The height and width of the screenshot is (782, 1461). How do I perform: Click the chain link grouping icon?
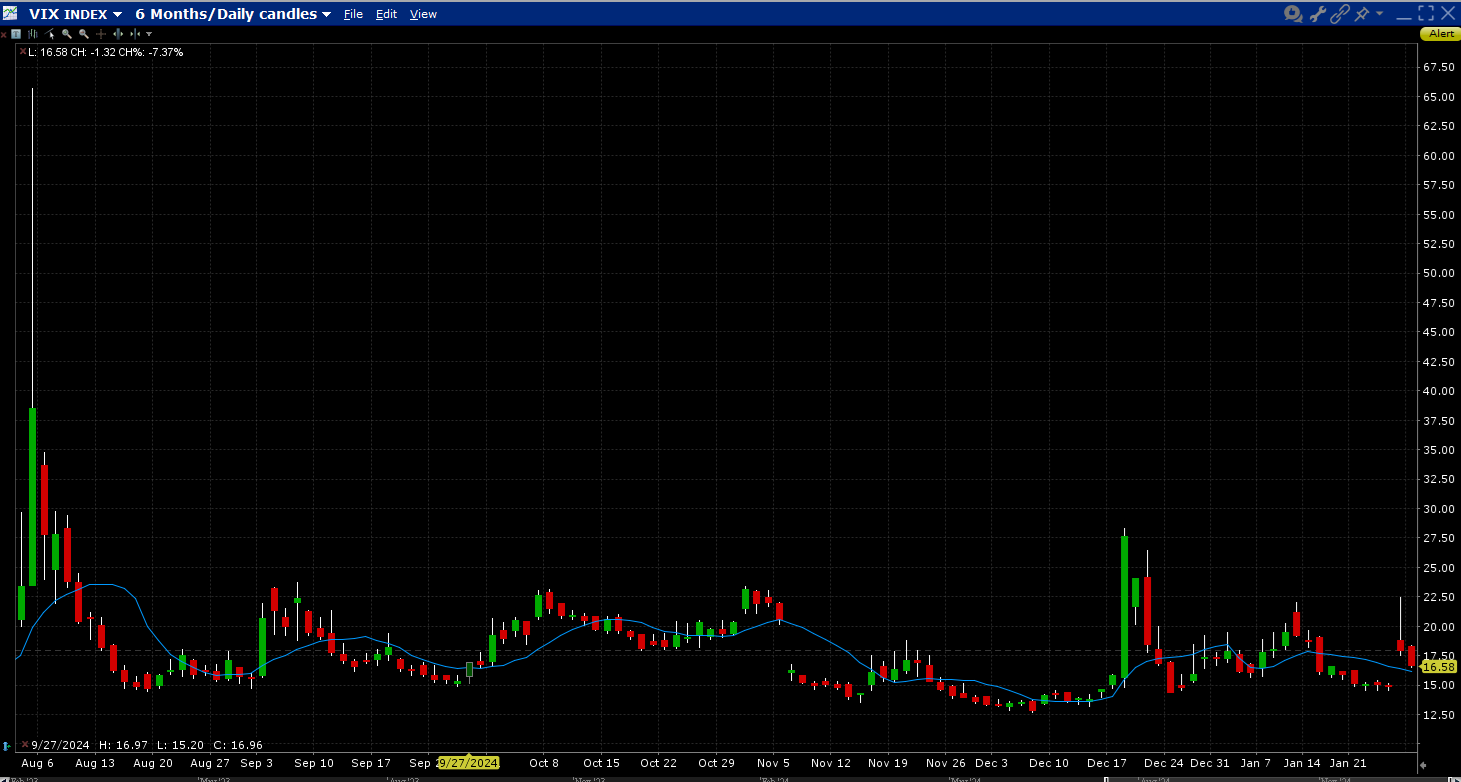(1340, 14)
